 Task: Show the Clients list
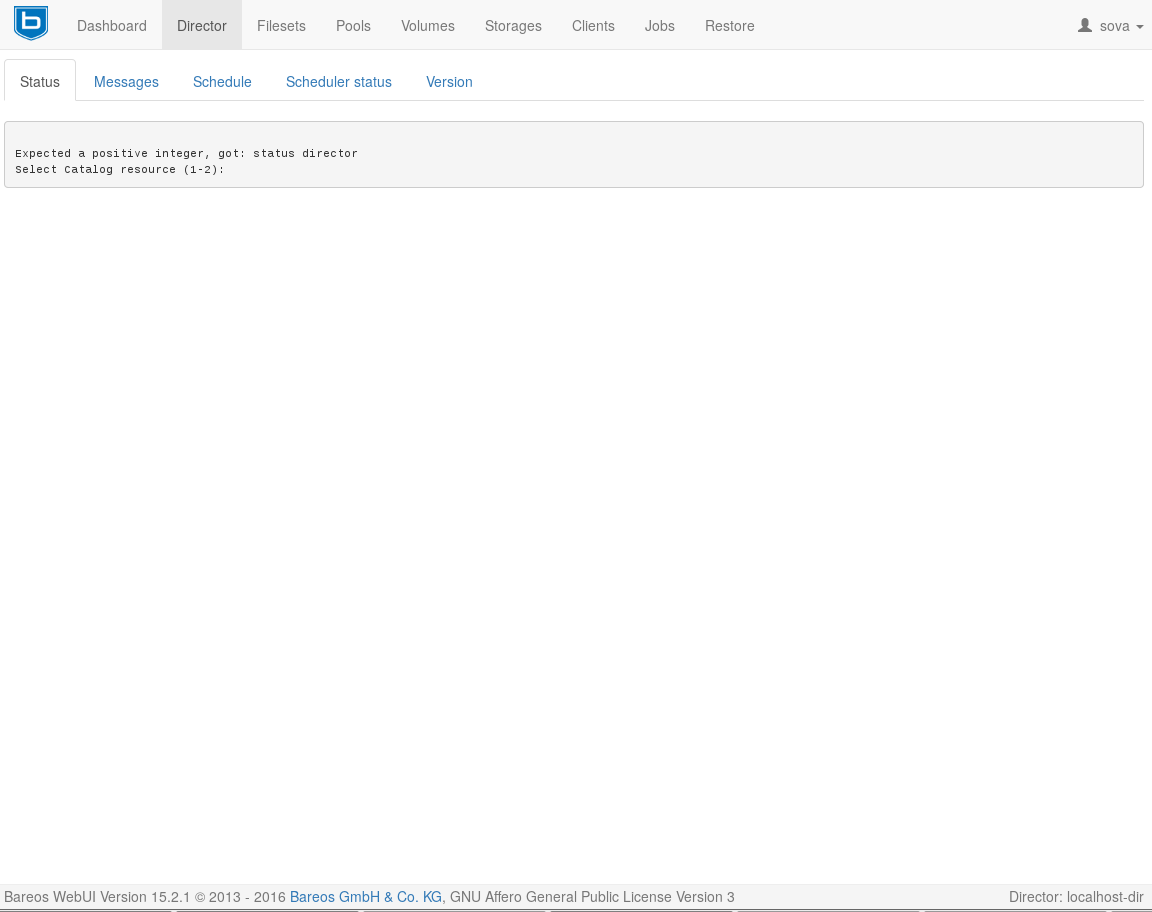click(x=593, y=26)
